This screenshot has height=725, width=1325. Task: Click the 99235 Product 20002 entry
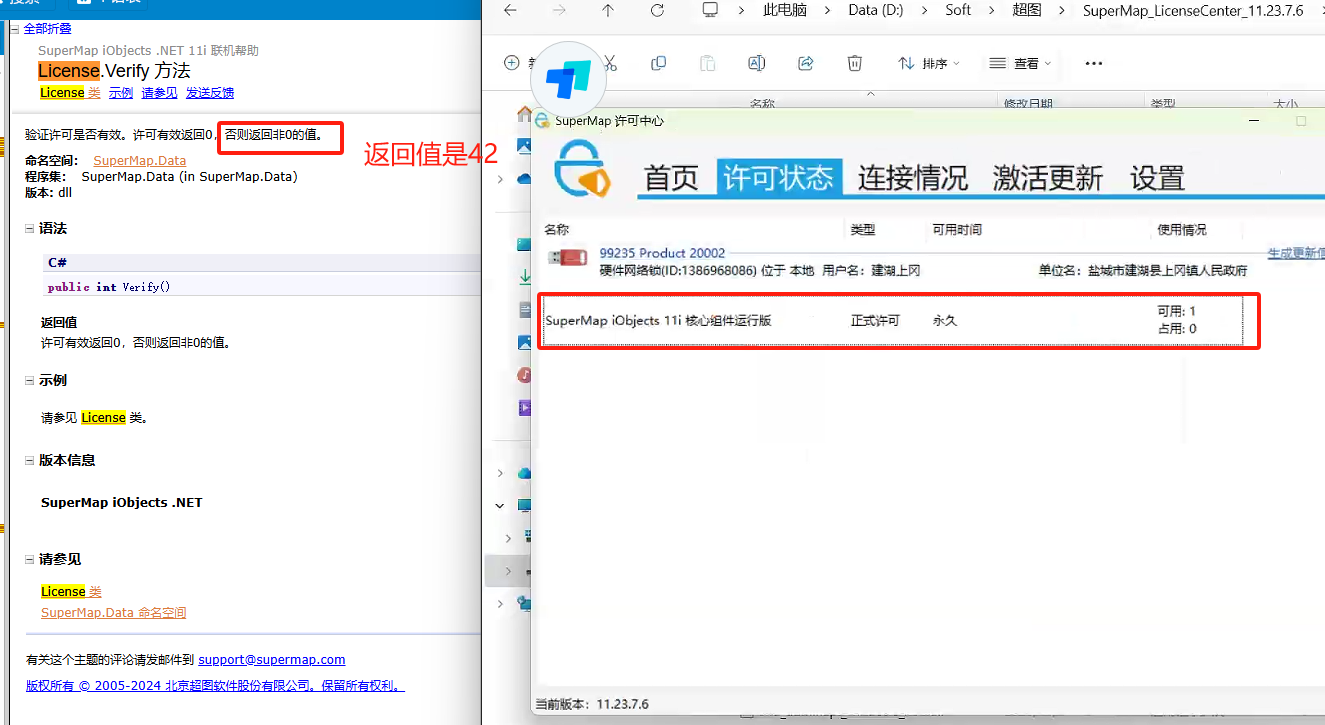[662, 253]
